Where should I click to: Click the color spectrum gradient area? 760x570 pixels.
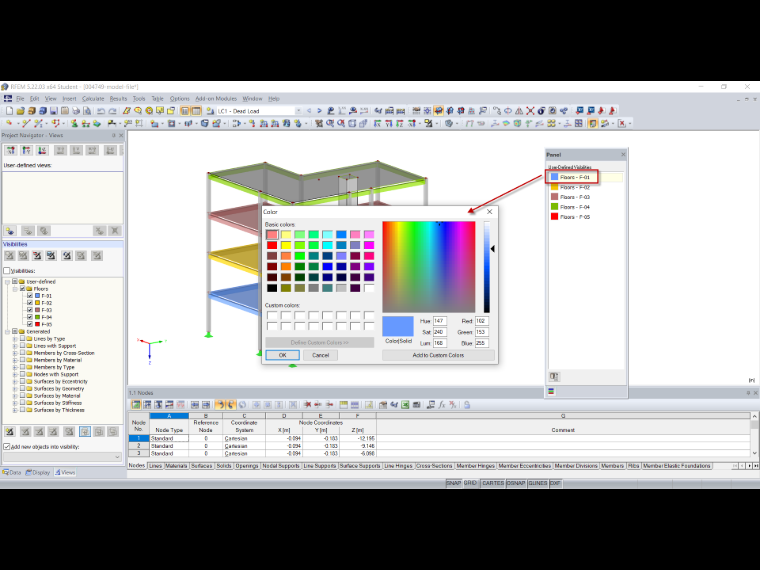pos(429,267)
